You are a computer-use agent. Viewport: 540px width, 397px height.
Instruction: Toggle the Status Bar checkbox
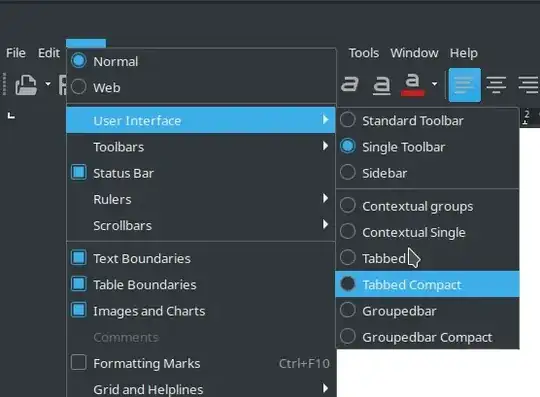pos(79,173)
